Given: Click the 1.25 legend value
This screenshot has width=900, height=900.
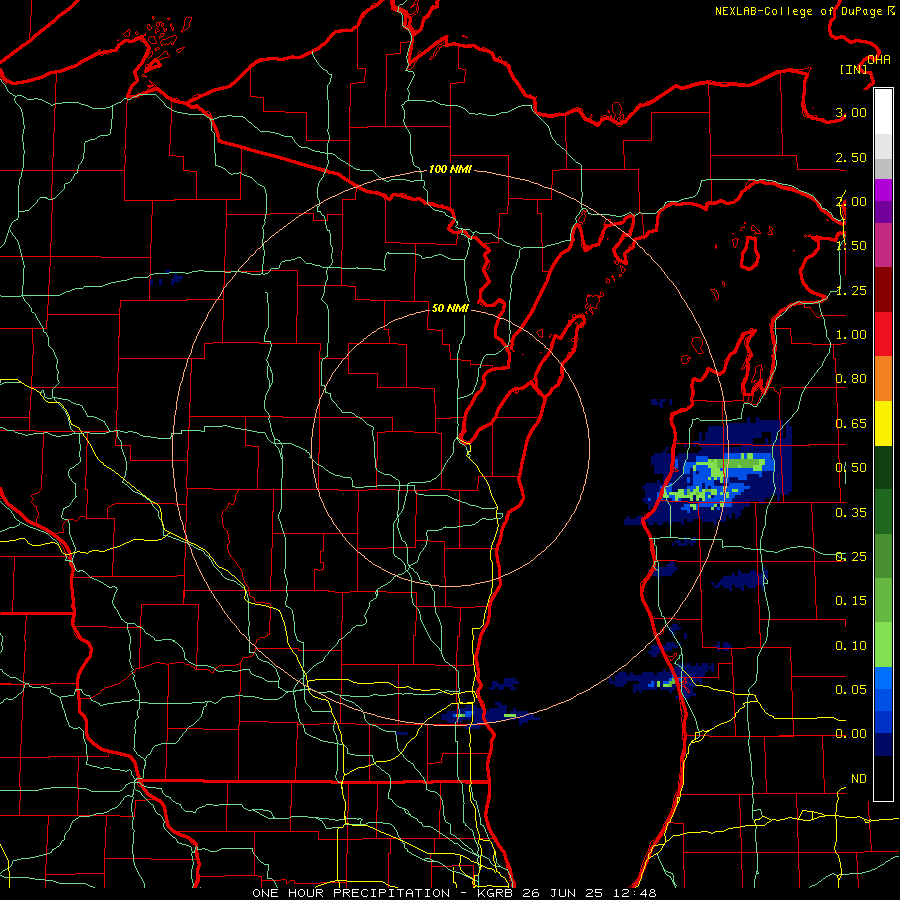Looking at the screenshot, I should 851,290.
